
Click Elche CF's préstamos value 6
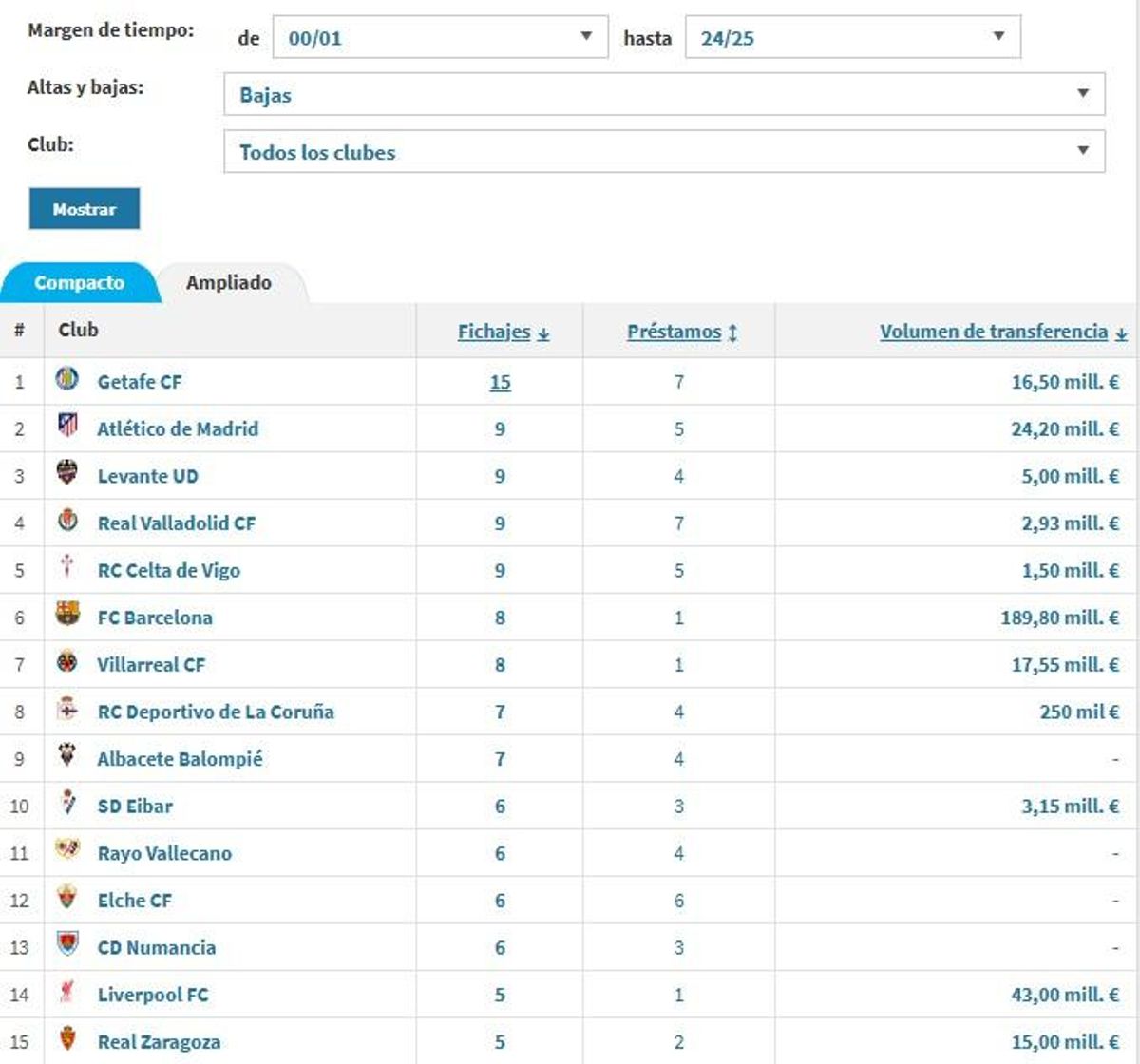(678, 900)
